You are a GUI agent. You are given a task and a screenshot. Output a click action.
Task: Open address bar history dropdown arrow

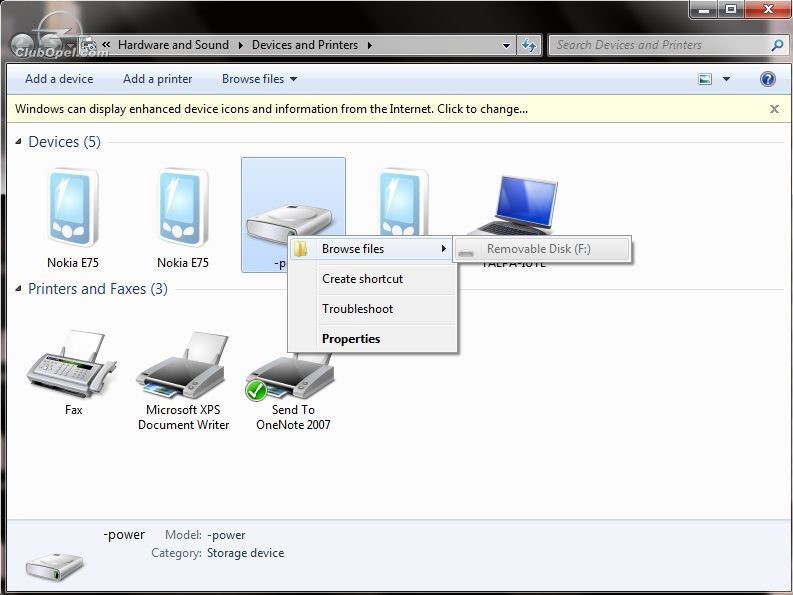tap(506, 45)
